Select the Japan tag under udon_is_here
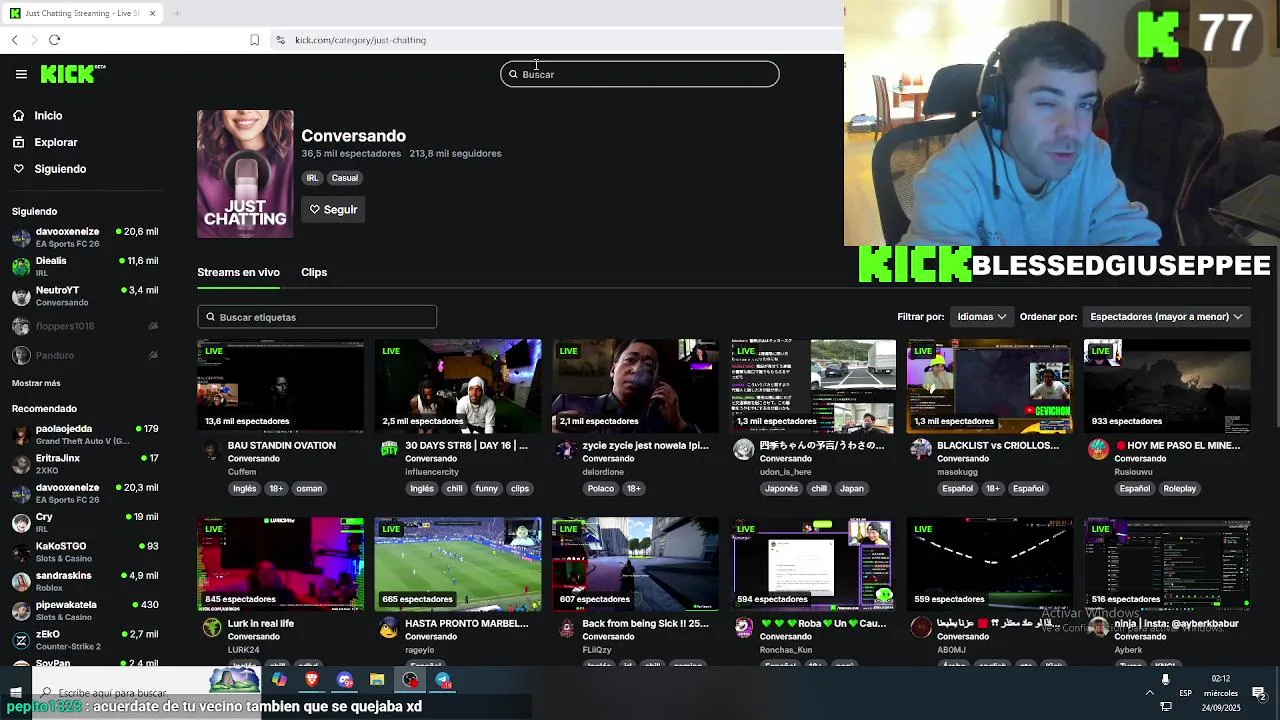The height and width of the screenshot is (720, 1280). [x=852, y=489]
